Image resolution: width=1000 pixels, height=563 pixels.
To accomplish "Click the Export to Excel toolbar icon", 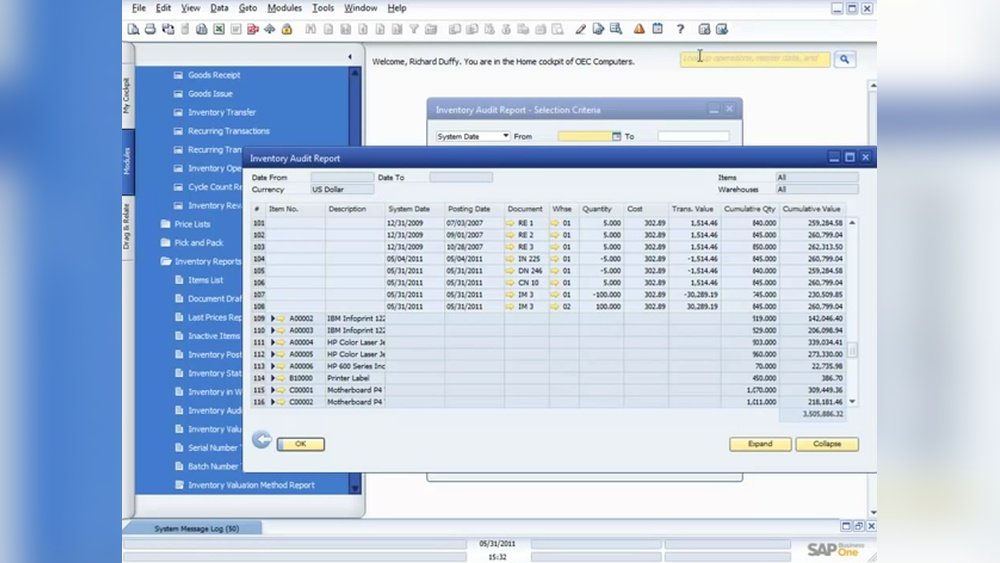I will [x=219, y=29].
